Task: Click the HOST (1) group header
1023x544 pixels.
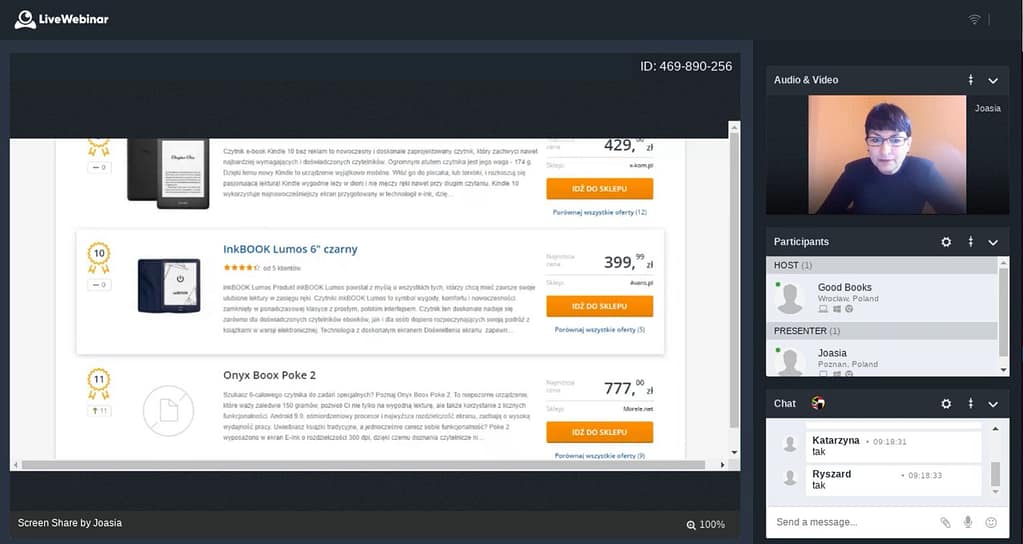Action: pos(882,265)
